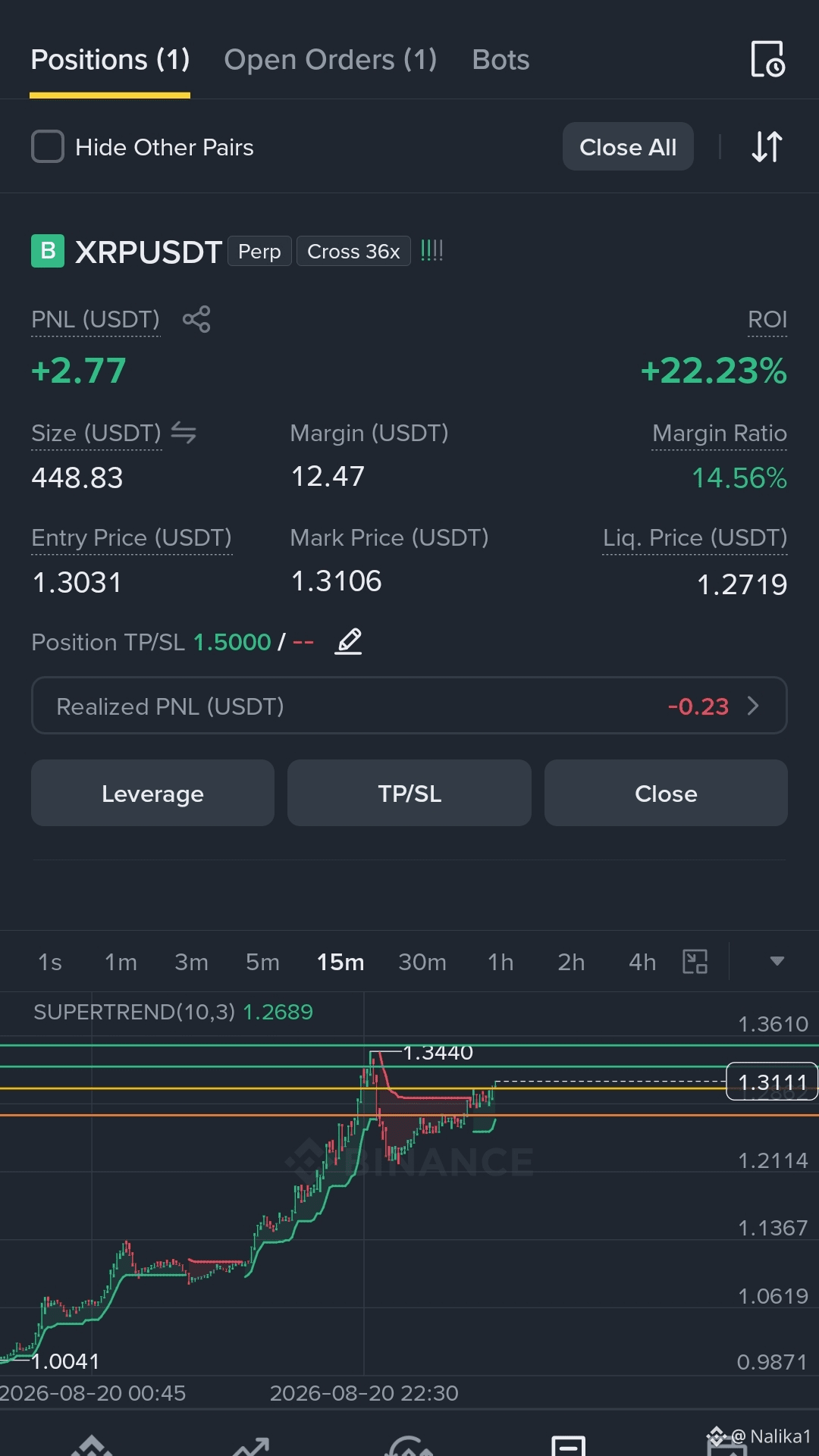819x1456 pixels.
Task: Tap the green B buy badge
Action: tap(48, 251)
